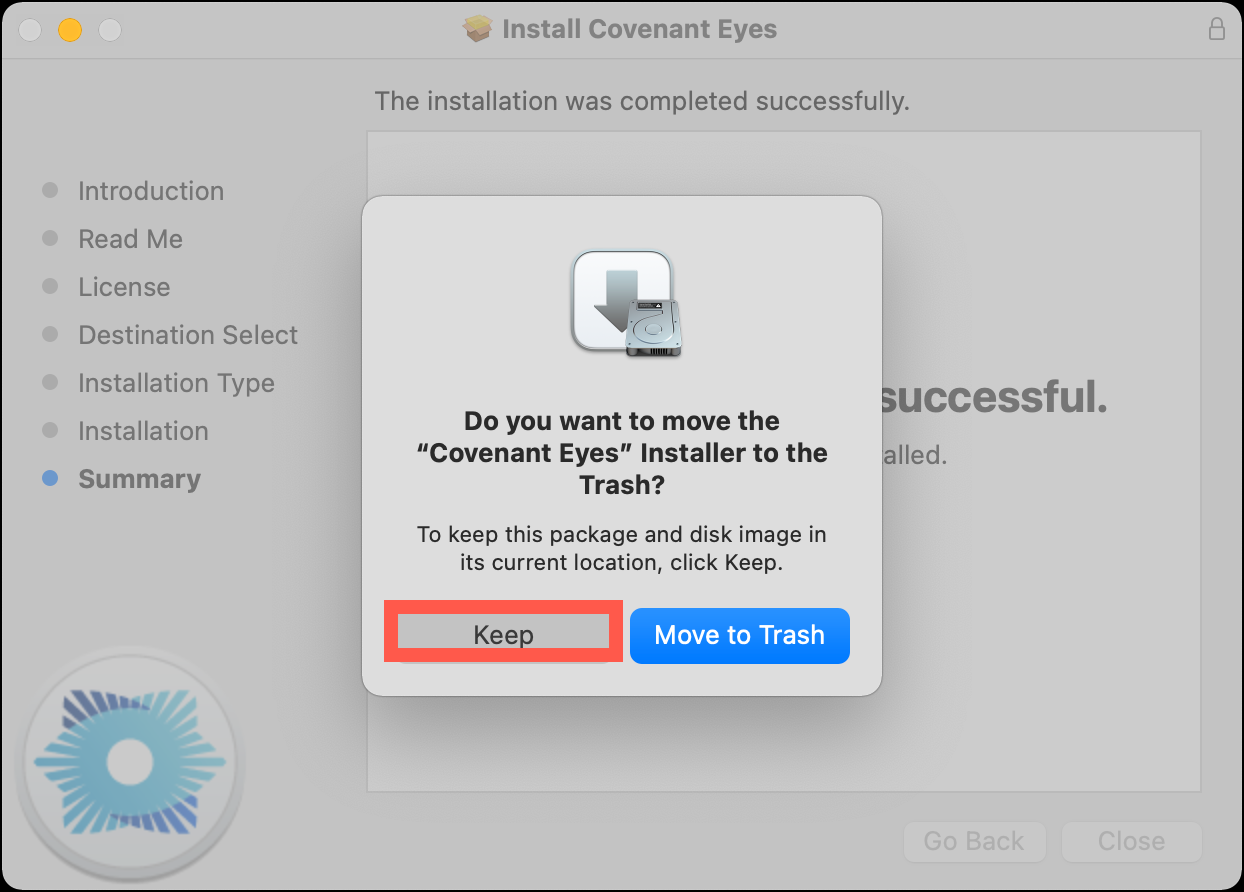The image size is (1244, 892).
Task: Click the lock icon in title bar
Action: 1217,28
